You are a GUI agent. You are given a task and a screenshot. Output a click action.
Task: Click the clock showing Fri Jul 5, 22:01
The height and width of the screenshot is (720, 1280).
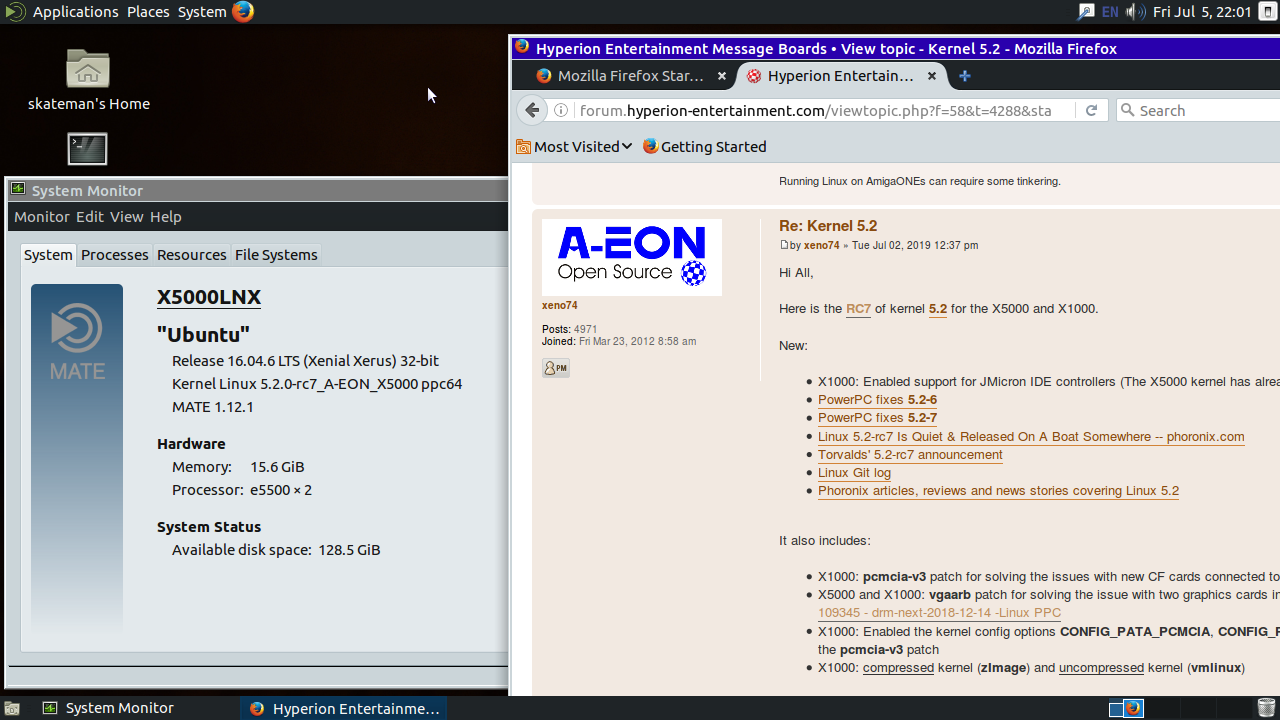click(x=1202, y=12)
